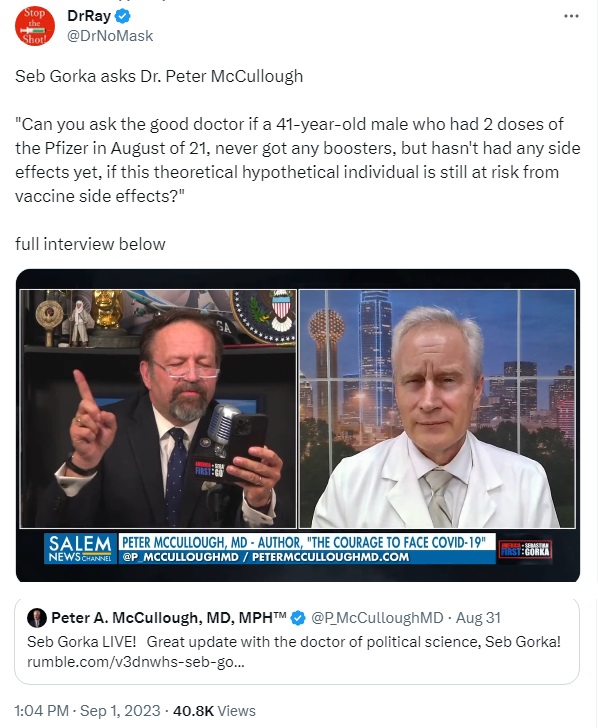Click the America First Gorka logo
Screen dimensions: 598x728
coord(525,549)
